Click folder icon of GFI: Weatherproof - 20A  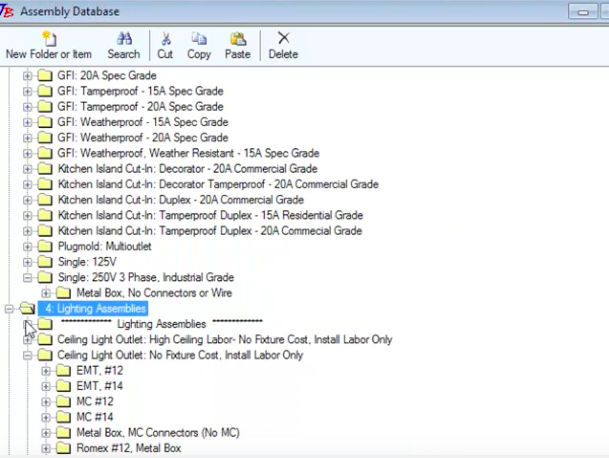(x=45, y=137)
